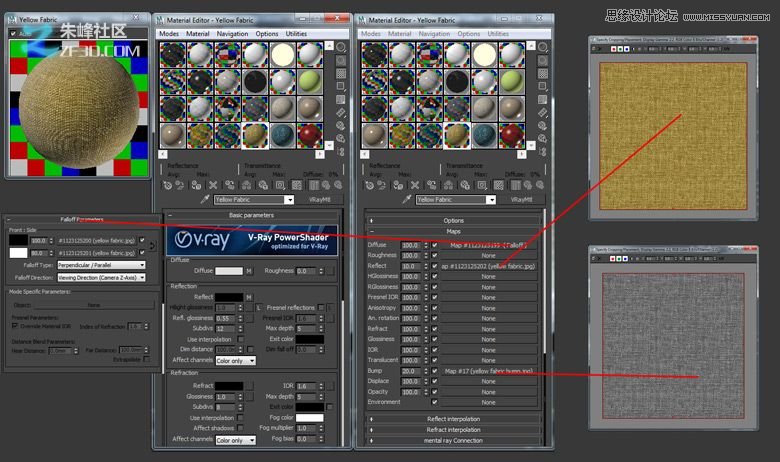Click Sample Type sphere icon in Basic parameters editor
The width and height of the screenshot is (780, 462).
click(341, 47)
